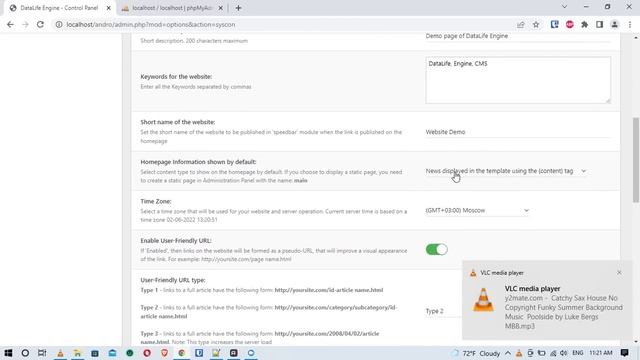Close the VLC media player notification

click(619, 272)
